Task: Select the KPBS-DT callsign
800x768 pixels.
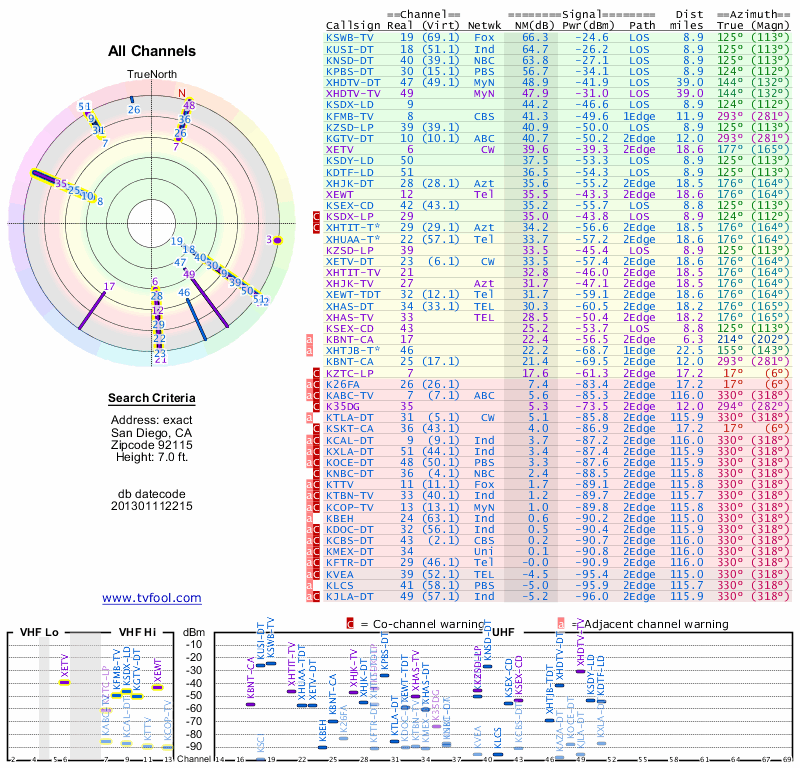Action: (x=349, y=71)
